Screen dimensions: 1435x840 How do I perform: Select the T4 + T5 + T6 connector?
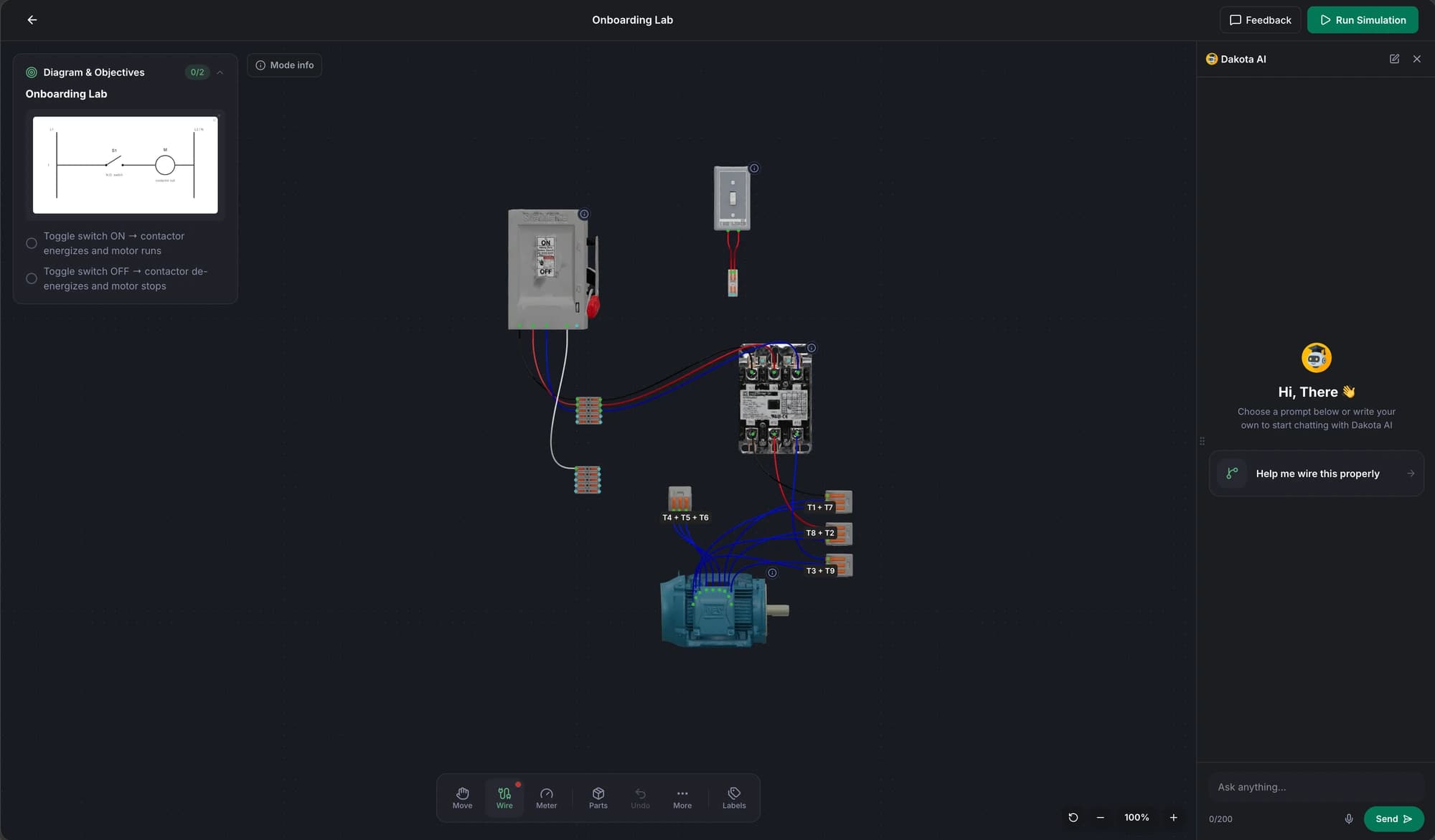coord(679,499)
